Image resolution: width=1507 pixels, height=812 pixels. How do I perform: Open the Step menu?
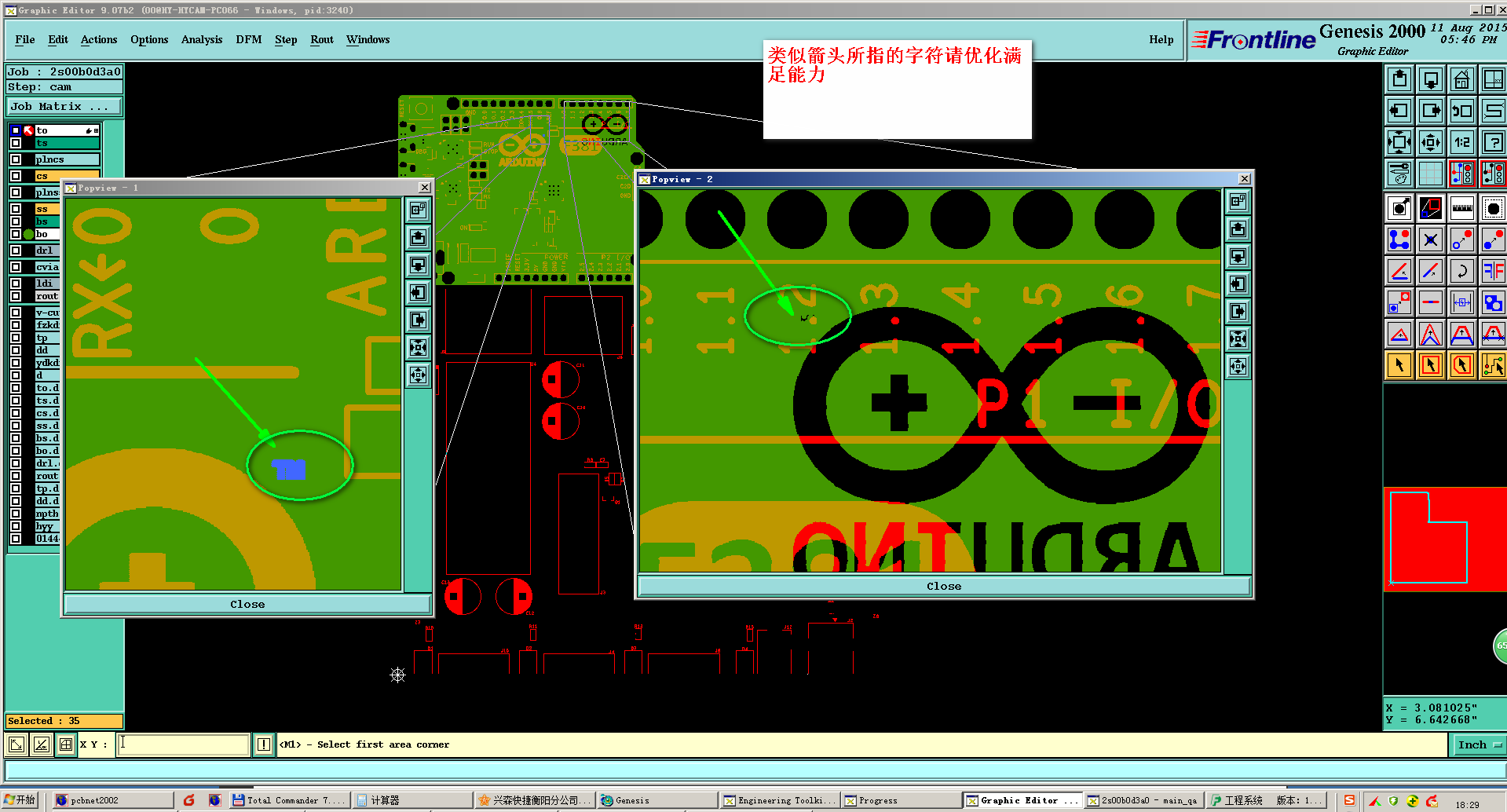(x=286, y=39)
